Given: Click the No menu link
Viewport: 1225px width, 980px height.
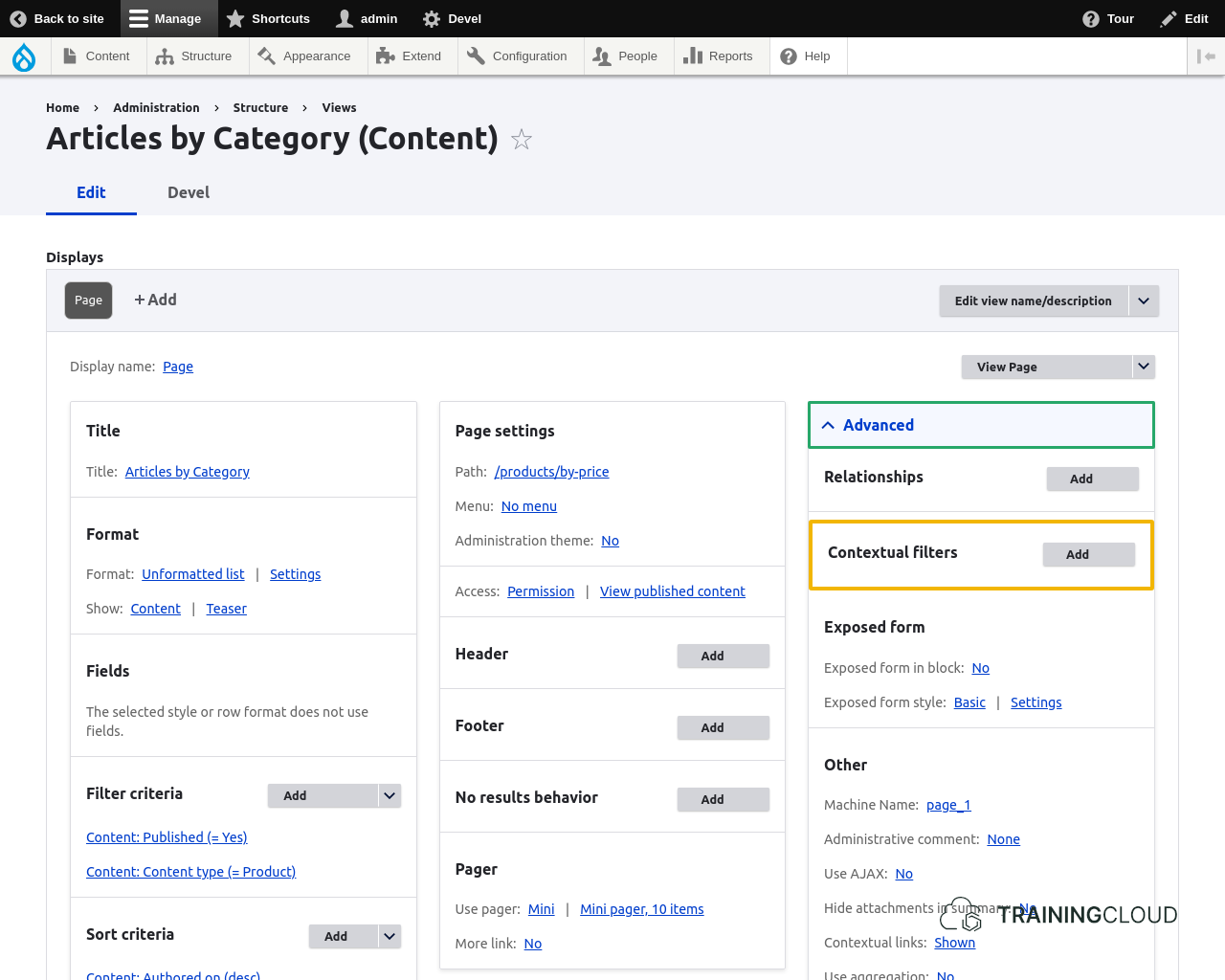Looking at the screenshot, I should 529,506.
